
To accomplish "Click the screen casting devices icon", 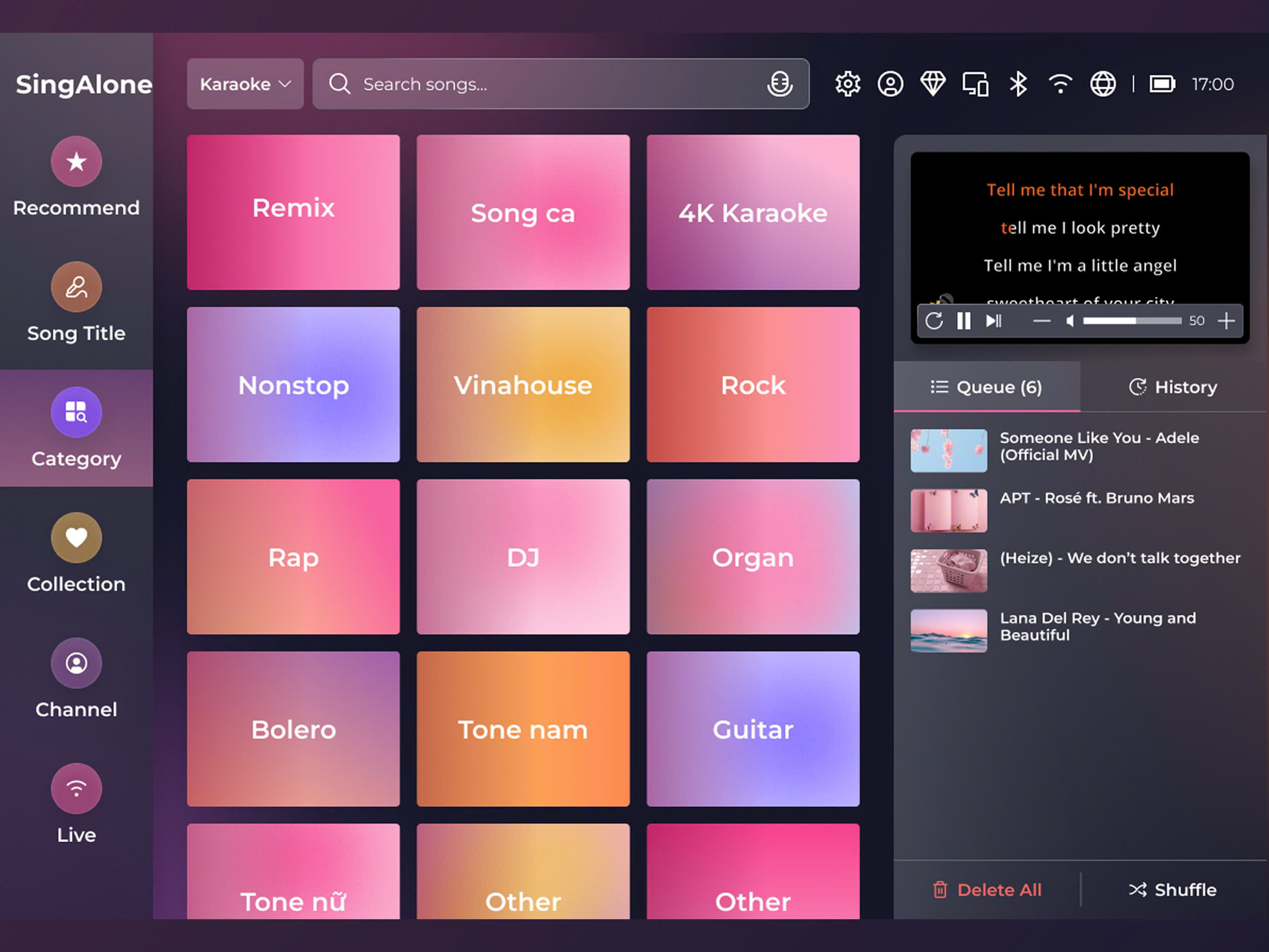I will (975, 84).
